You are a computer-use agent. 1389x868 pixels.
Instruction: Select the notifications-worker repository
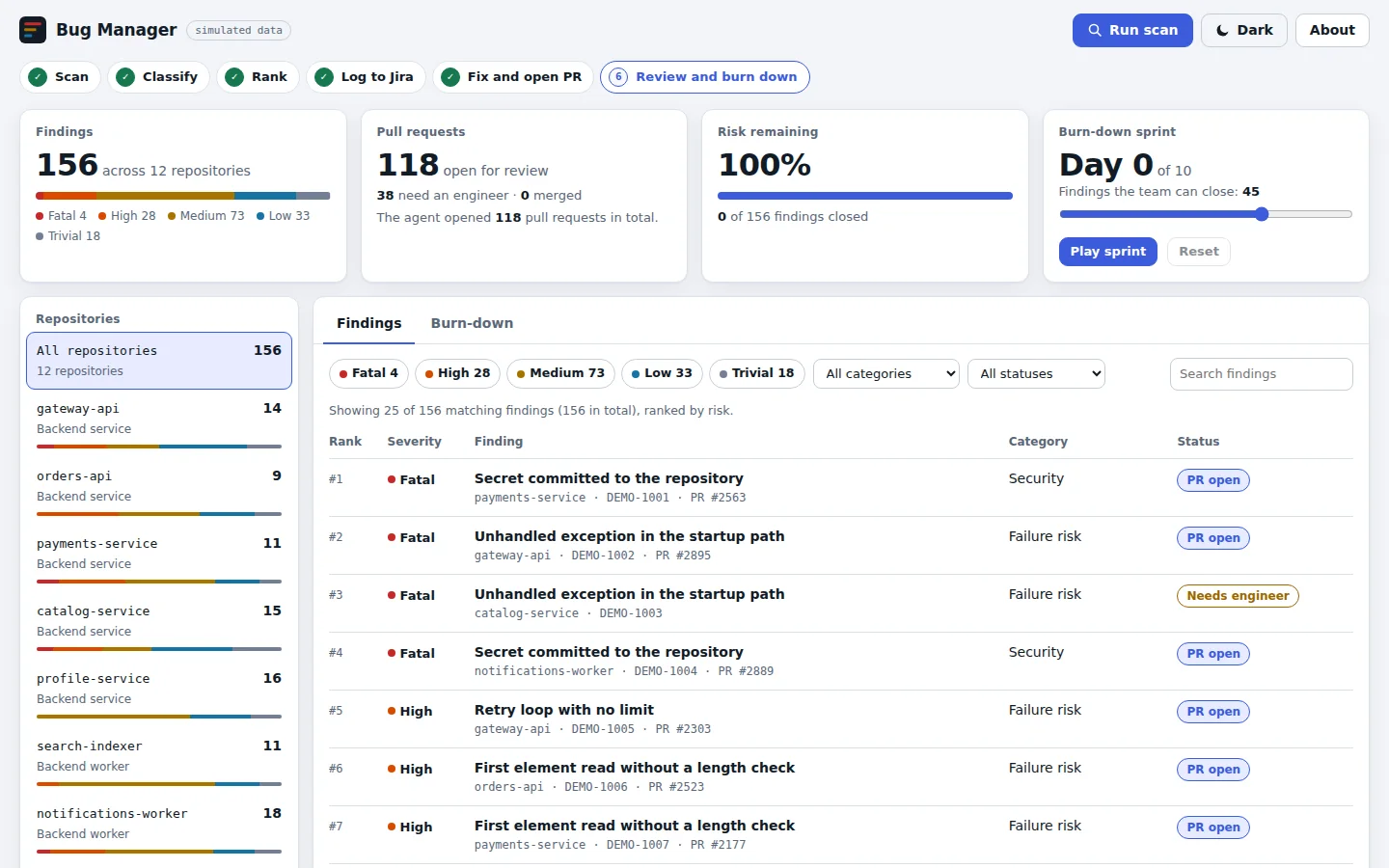[159, 828]
